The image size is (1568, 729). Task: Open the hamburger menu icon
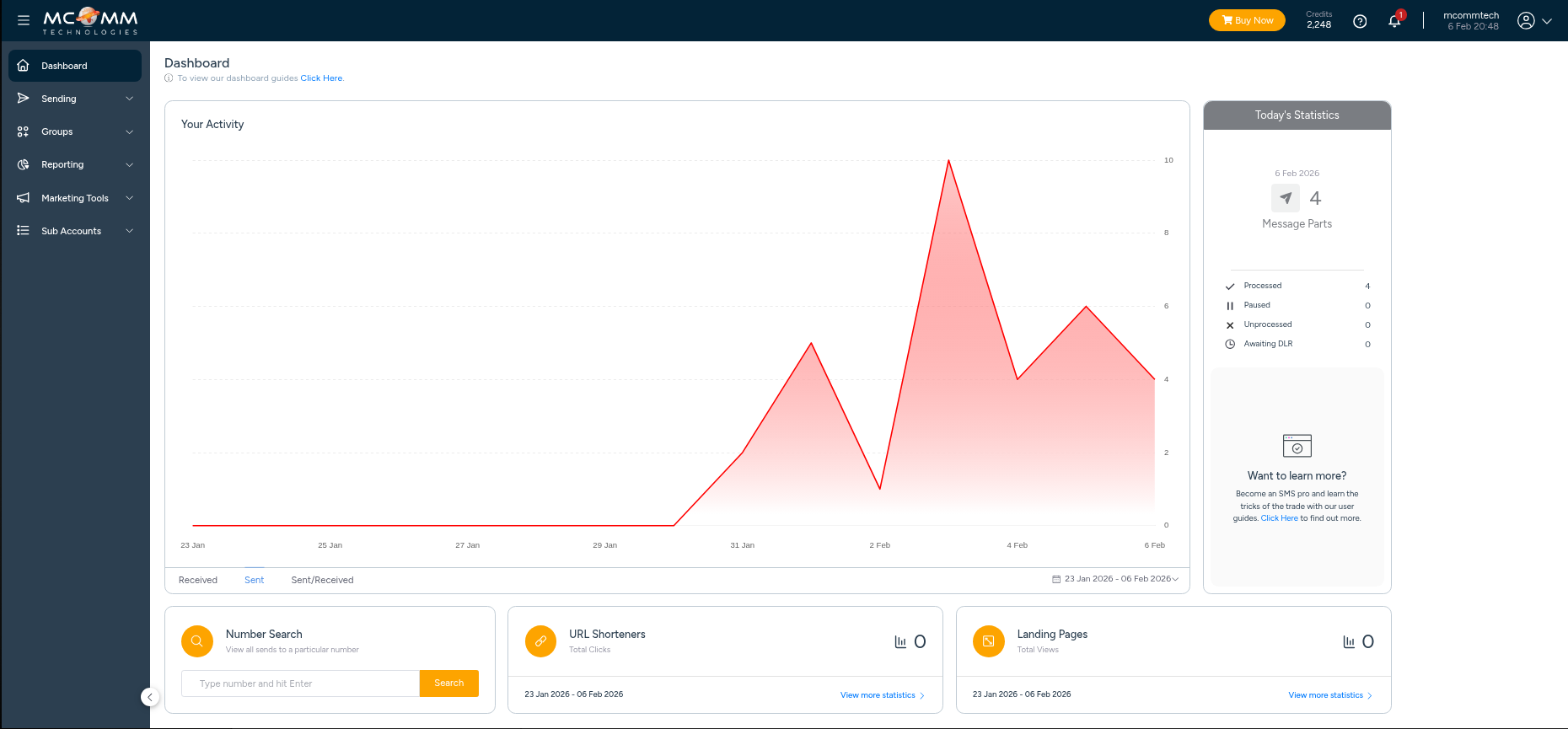pos(24,20)
